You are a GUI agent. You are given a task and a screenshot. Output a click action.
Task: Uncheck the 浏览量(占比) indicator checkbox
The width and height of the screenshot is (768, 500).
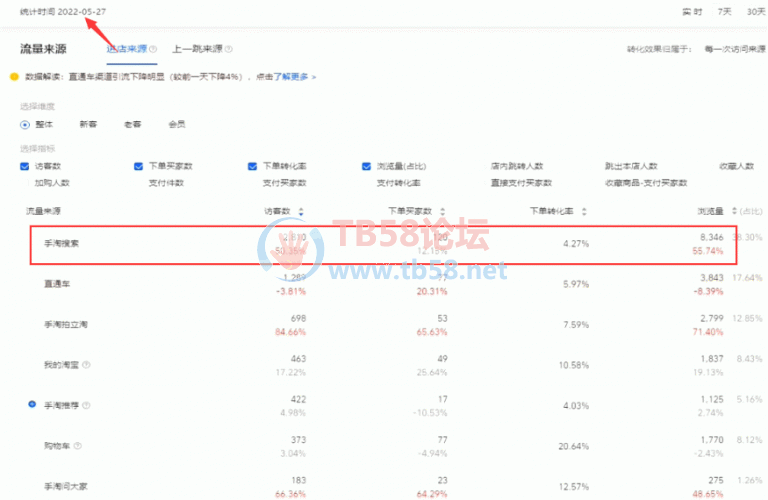(367, 166)
